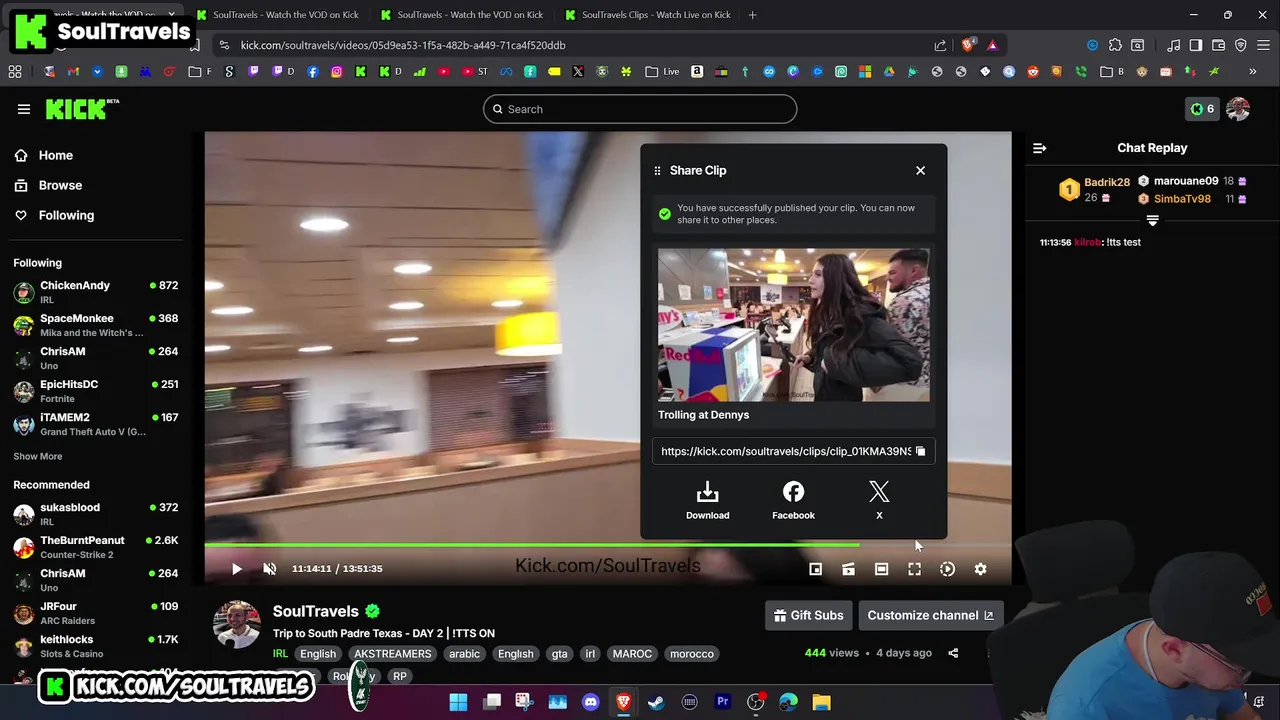Open IRL category link
The height and width of the screenshot is (720, 1280).
[x=280, y=654]
